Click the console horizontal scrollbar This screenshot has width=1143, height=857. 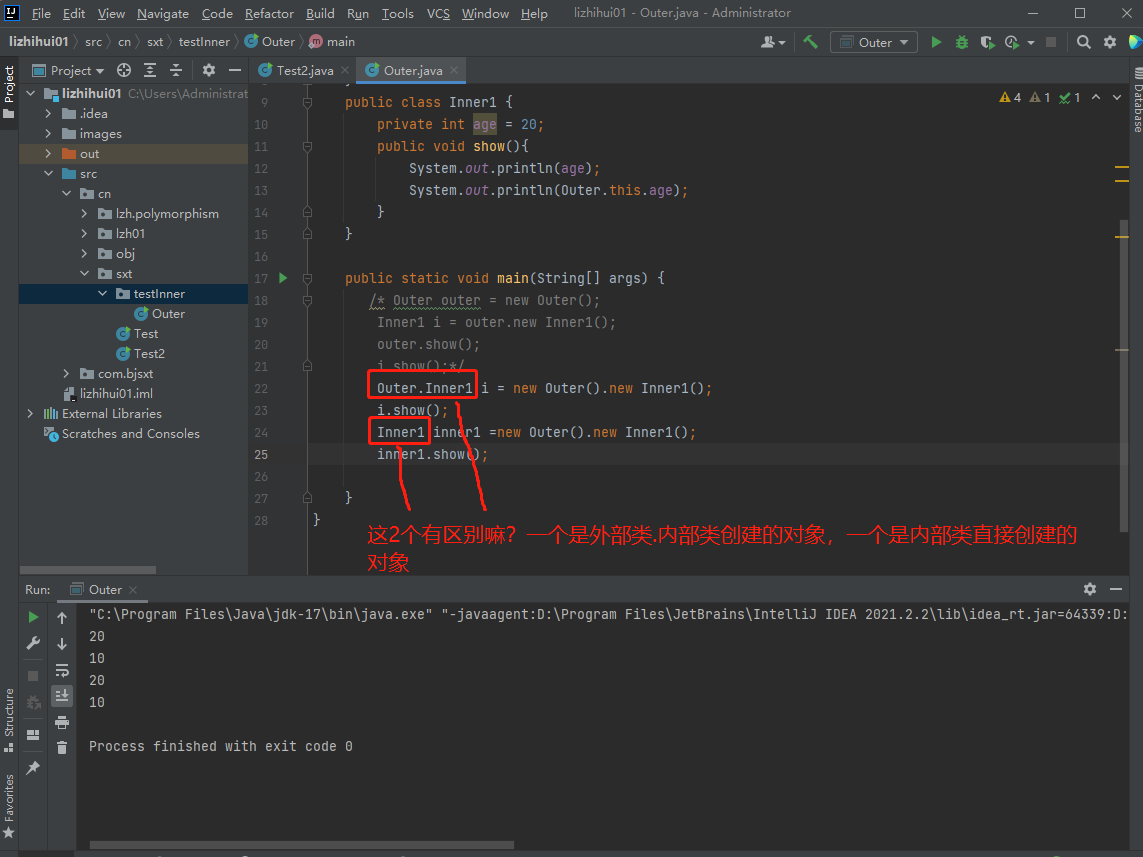tap(302, 845)
